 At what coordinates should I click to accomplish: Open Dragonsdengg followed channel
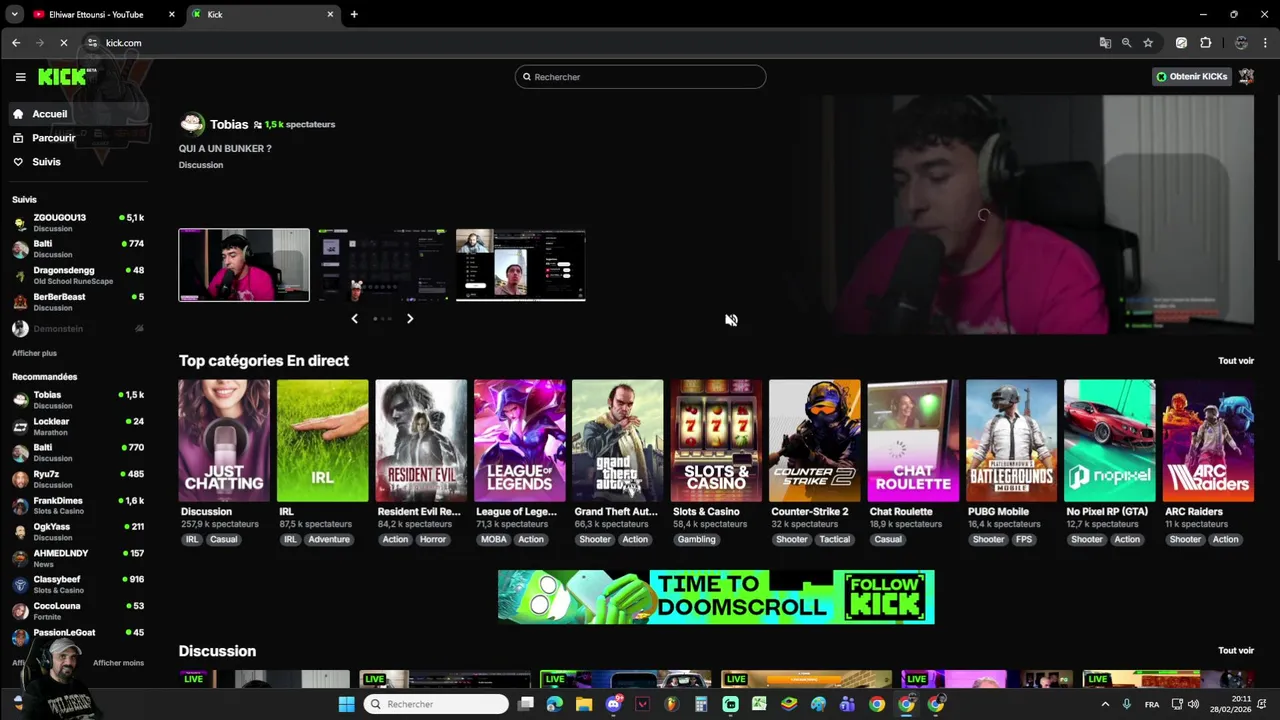pyautogui.click(x=78, y=275)
